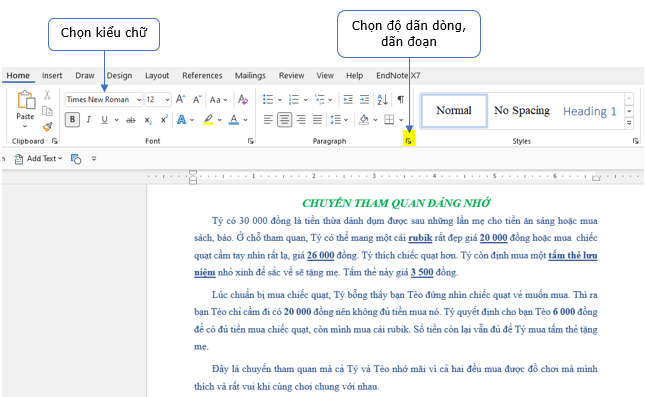Decrease font size with shrink font icon
646x397 pixels.
[197, 99]
